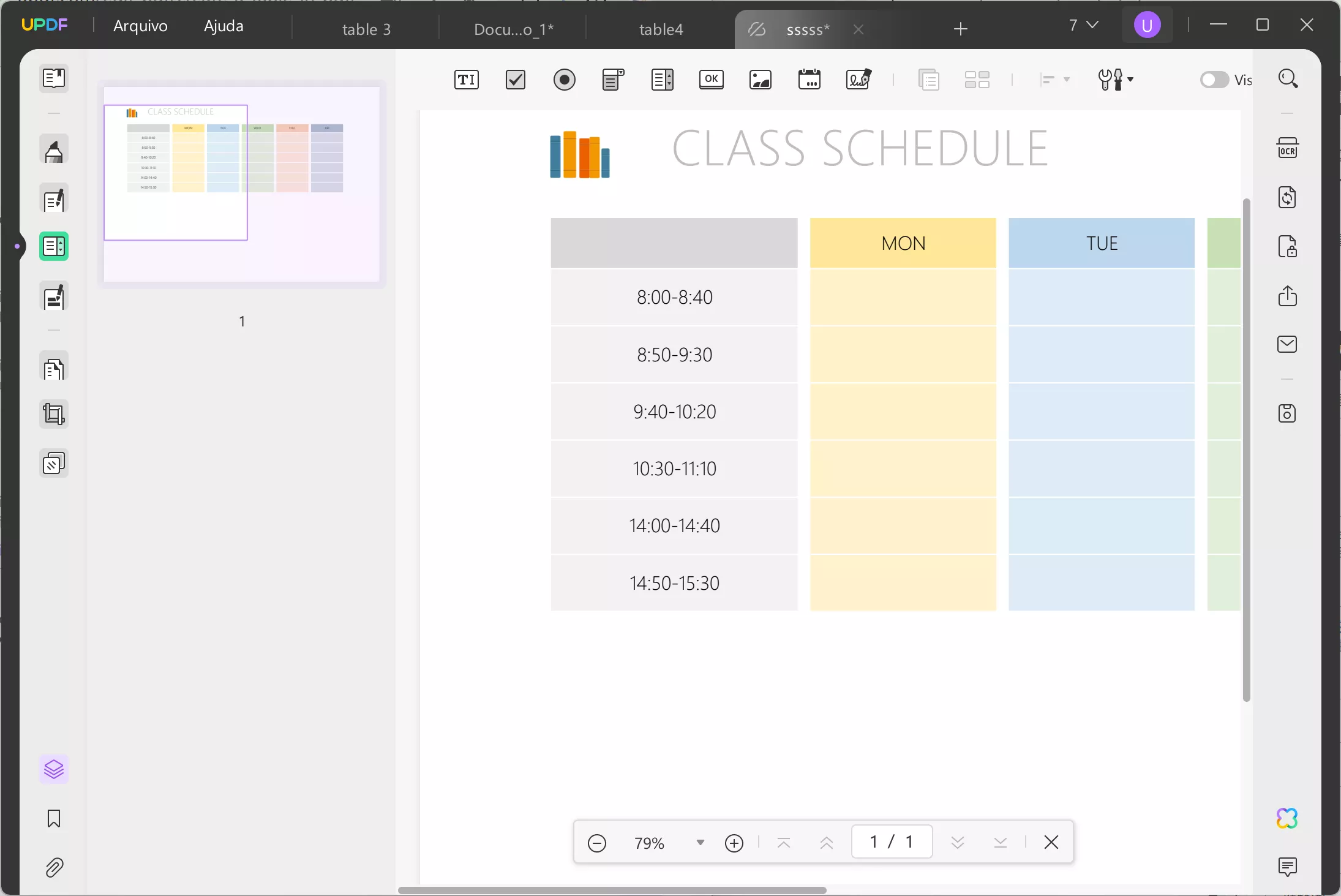The height and width of the screenshot is (896, 1341).
Task: Insert a Date field tool
Action: pyautogui.click(x=809, y=80)
